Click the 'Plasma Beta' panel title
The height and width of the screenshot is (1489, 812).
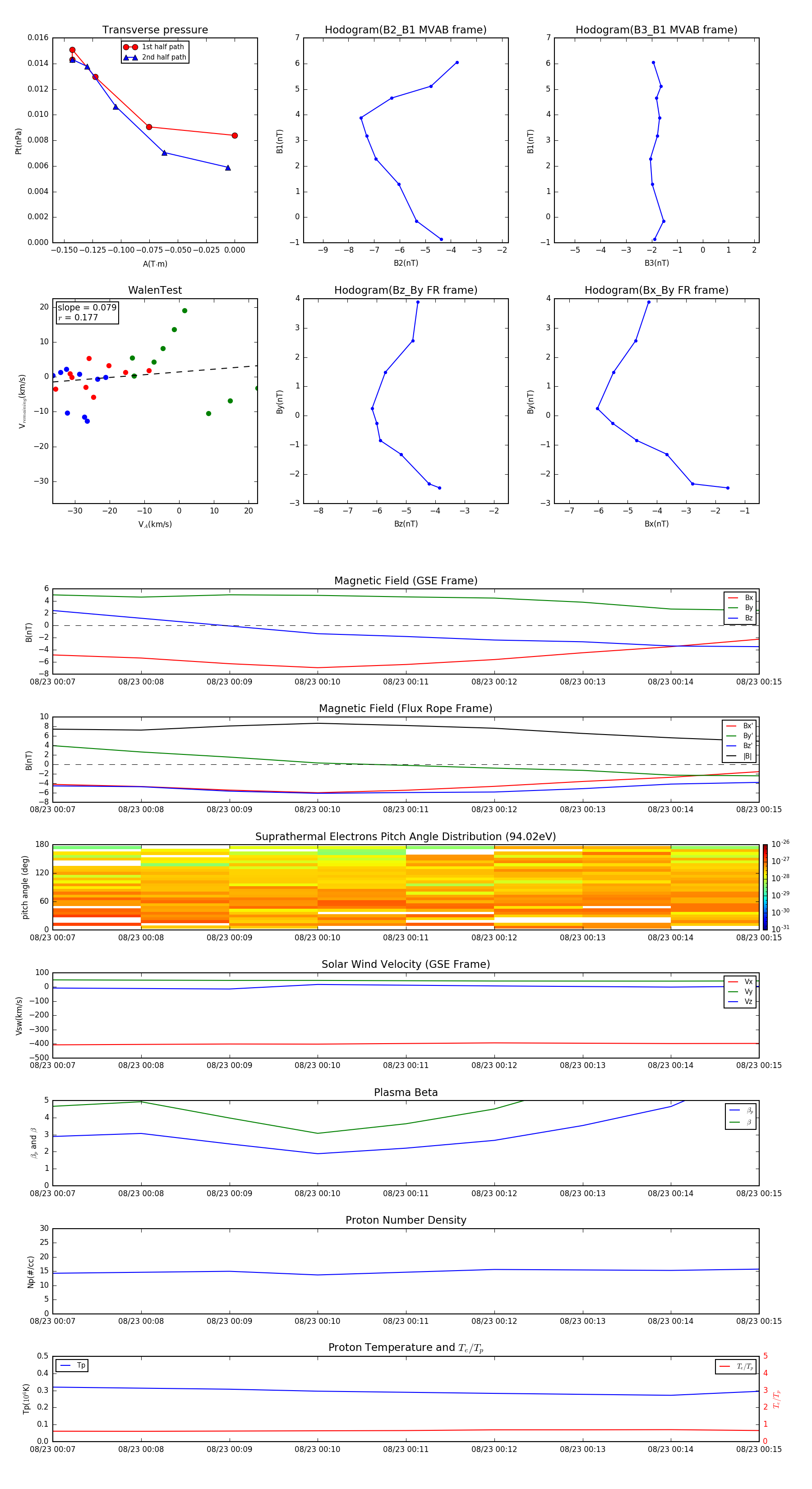click(x=406, y=1092)
